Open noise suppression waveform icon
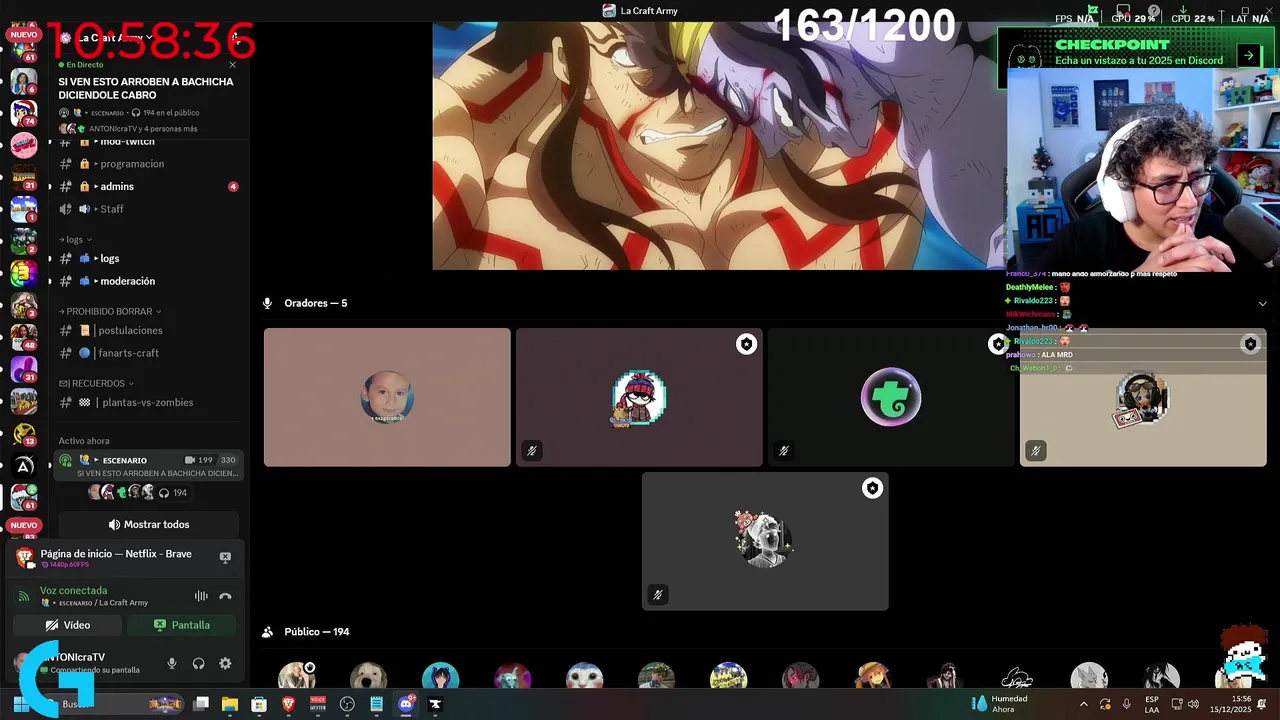Image resolution: width=1280 pixels, height=720 pixels. pyautogui.click(x=201, y=596)
